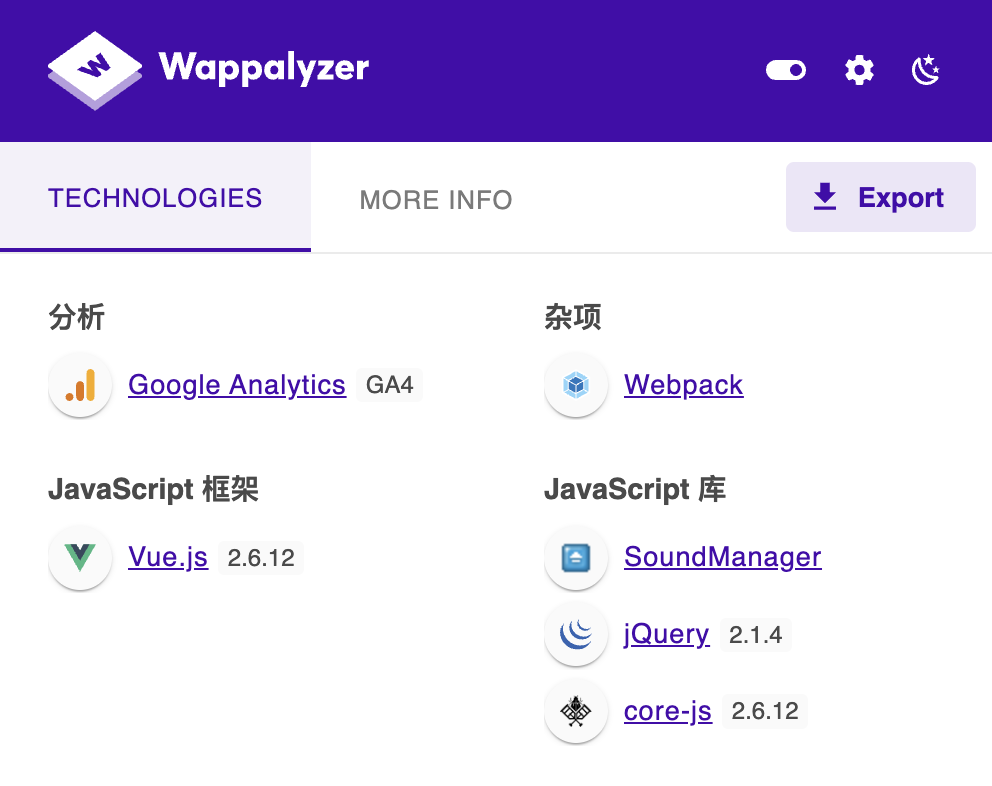Click the GA4 version badge
Image resolution: width=992 pixels, height=786 pixels.
[x=390, y=385]
